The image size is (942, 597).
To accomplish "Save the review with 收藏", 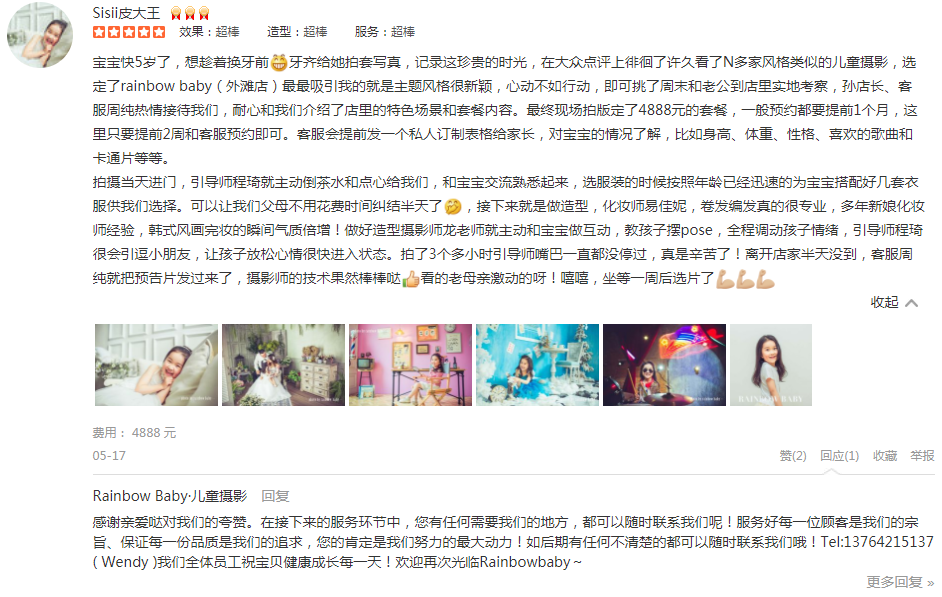I will click(885, 456).
